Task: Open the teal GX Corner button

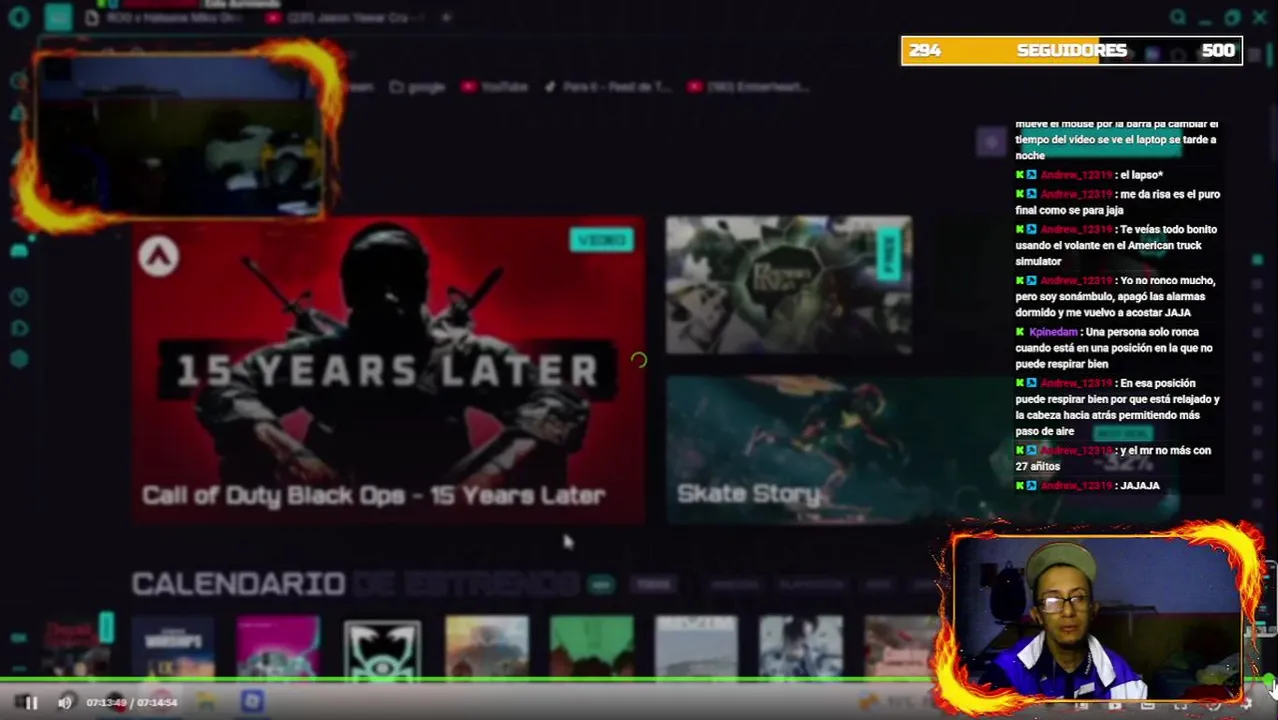Action: click(x=58, y=17)
